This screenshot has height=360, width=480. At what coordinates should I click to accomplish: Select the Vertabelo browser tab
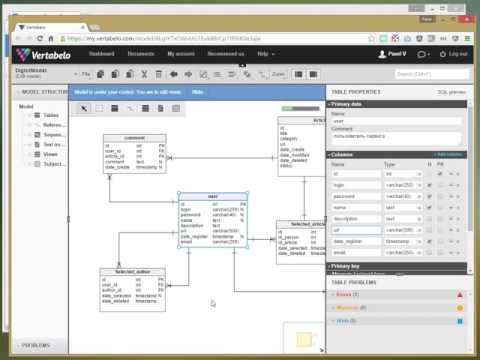[51, 27]
